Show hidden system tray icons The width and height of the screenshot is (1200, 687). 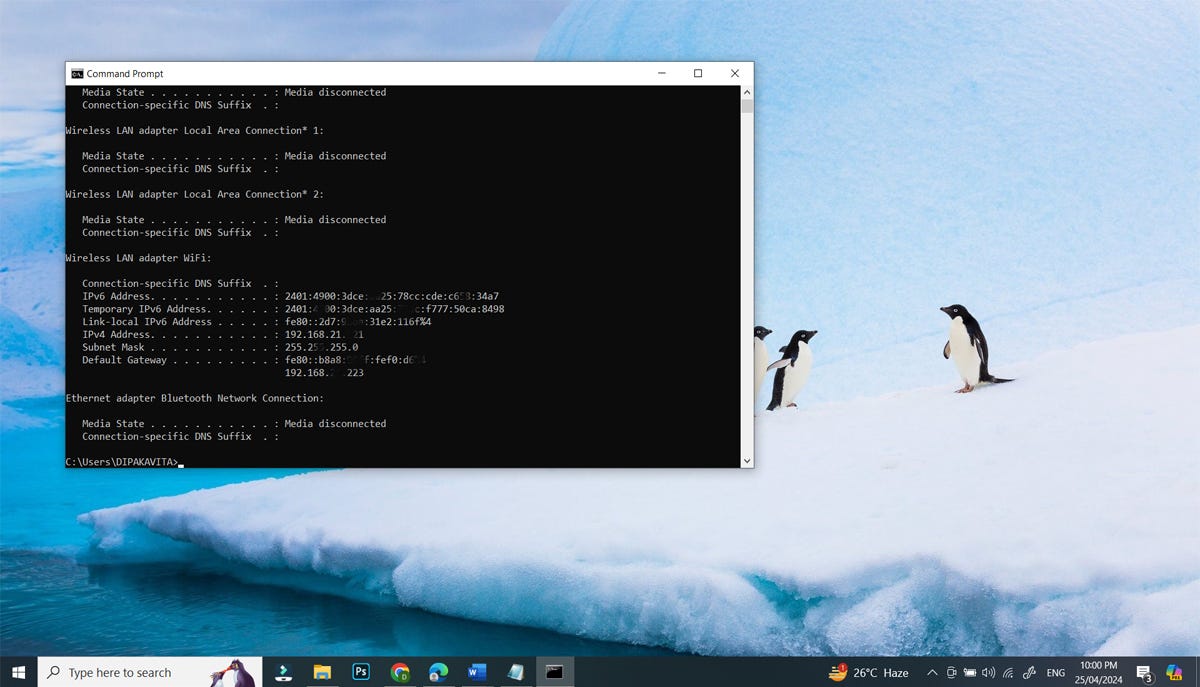click(932, 673)
